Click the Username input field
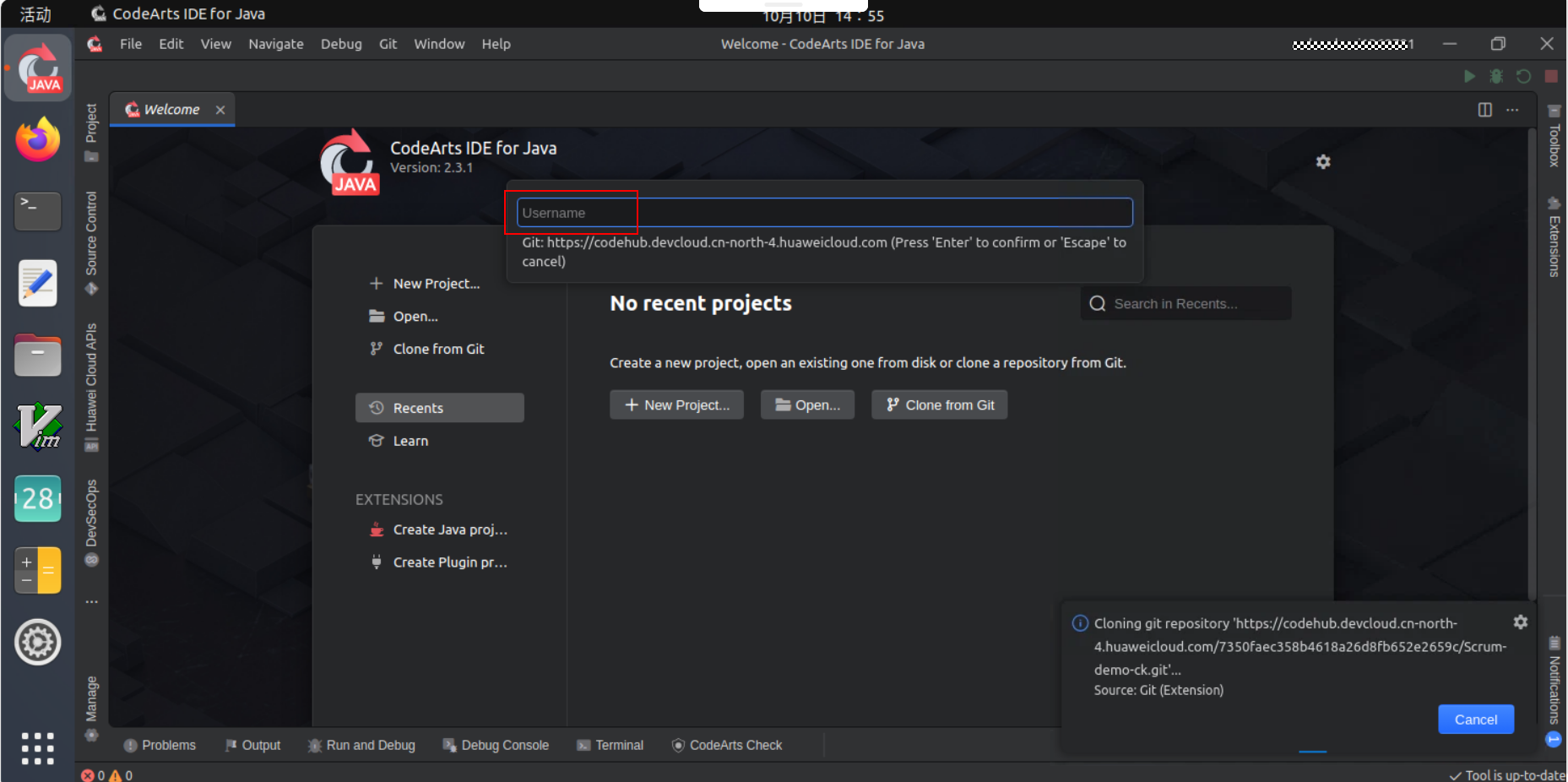This screenshot has width=1568, height=782. point(824,213)
